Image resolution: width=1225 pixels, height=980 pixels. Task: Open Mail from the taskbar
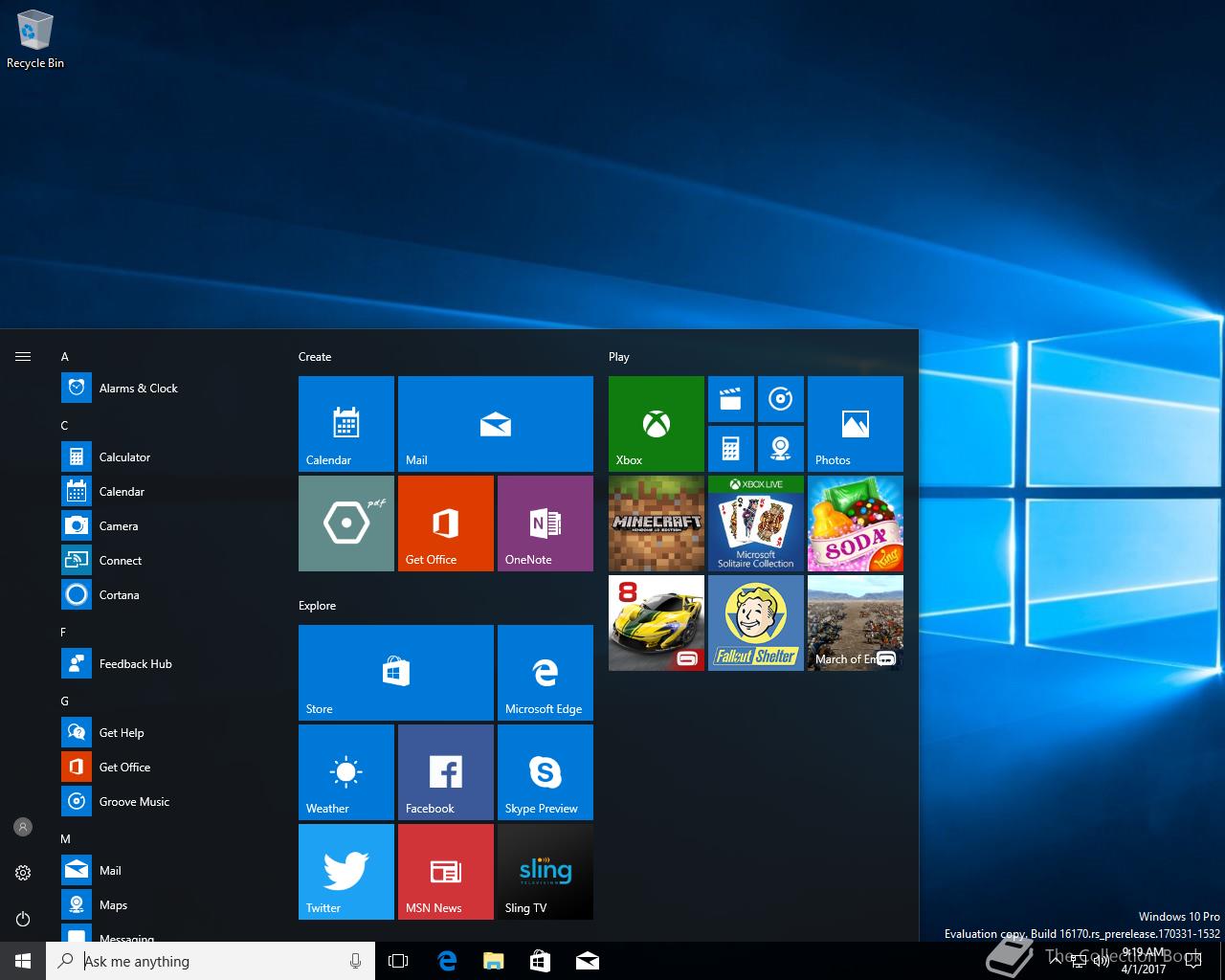click(588, 961)
